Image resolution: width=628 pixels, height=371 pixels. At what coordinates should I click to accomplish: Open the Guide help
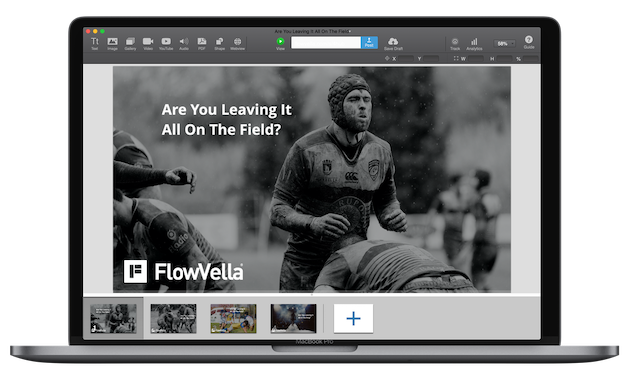(x=529, y=42)
